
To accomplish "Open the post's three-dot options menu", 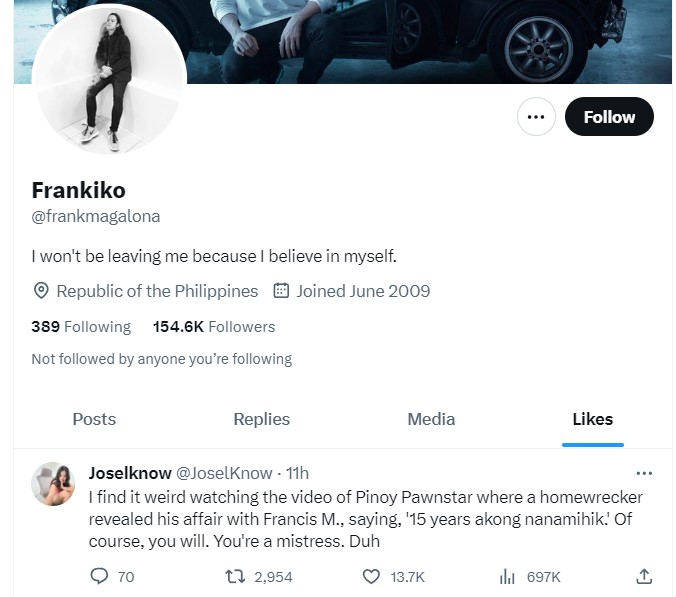I will pos(644,473).
